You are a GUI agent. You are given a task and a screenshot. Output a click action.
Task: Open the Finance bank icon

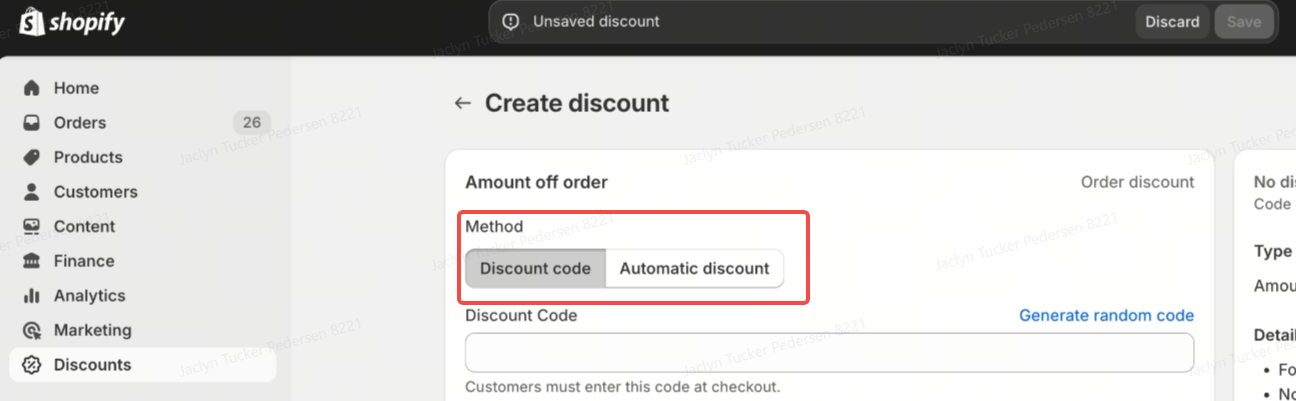[x=32, y=261]
